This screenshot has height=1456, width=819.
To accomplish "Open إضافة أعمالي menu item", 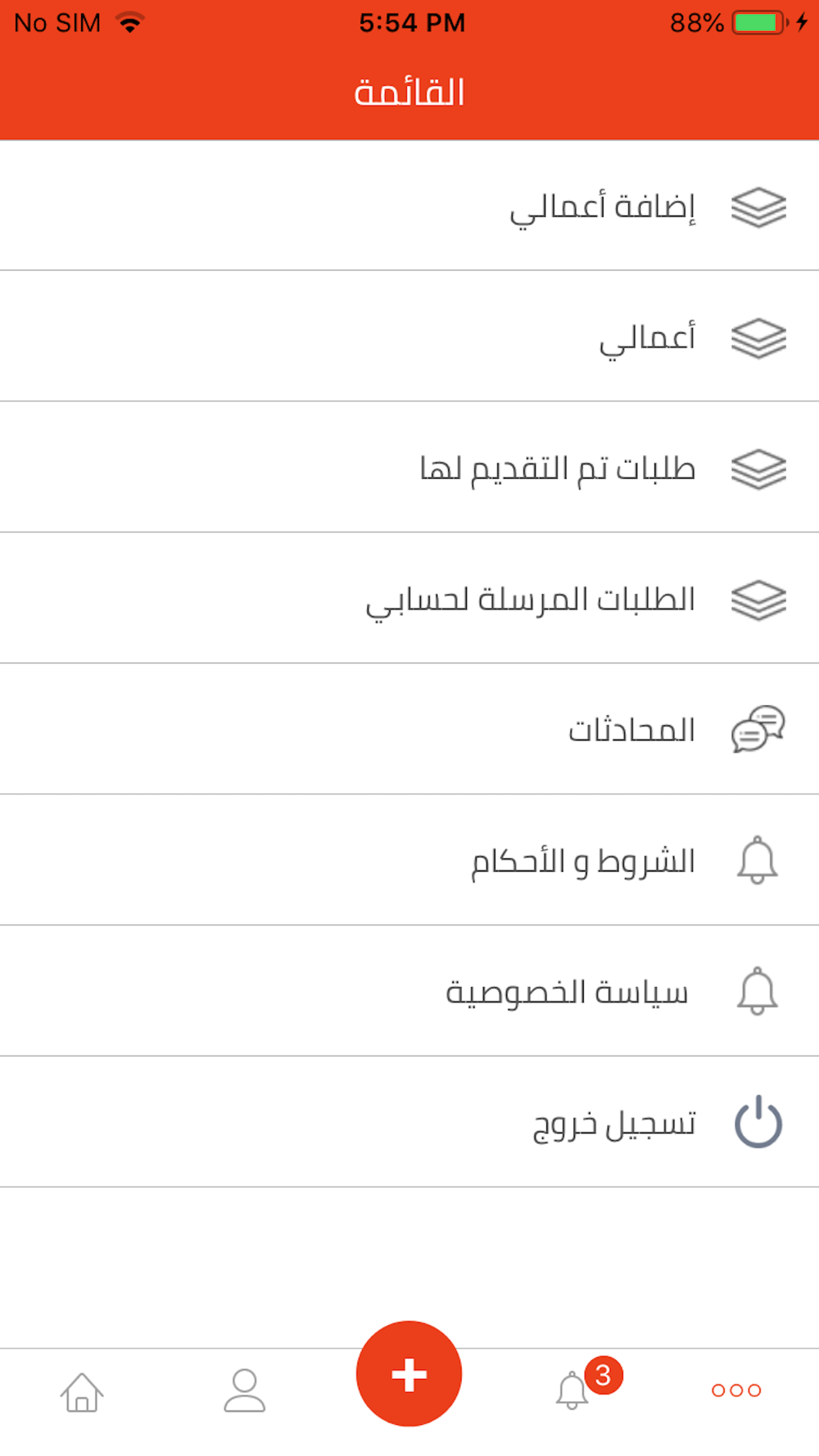I will [409, 205].
